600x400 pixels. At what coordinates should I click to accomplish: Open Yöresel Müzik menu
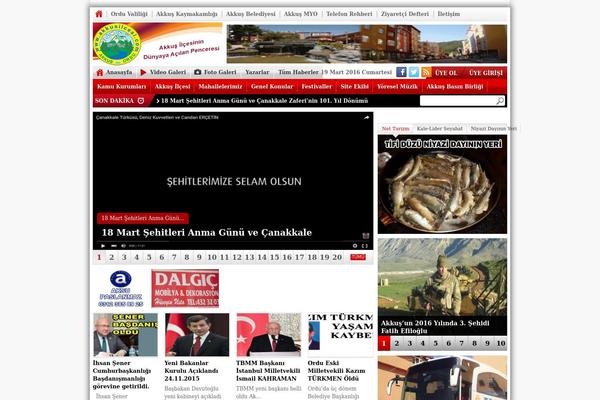[397, 87]
